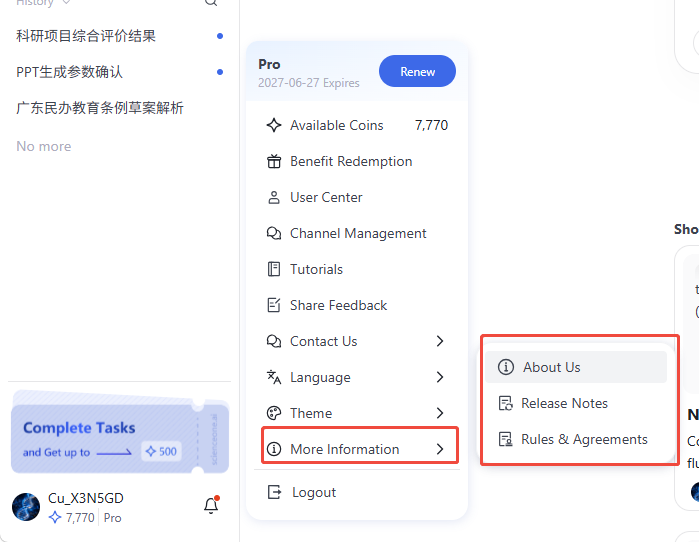Click the Tutorials book icon
Screen dimensions: 699x542
[x=274, y=269]
